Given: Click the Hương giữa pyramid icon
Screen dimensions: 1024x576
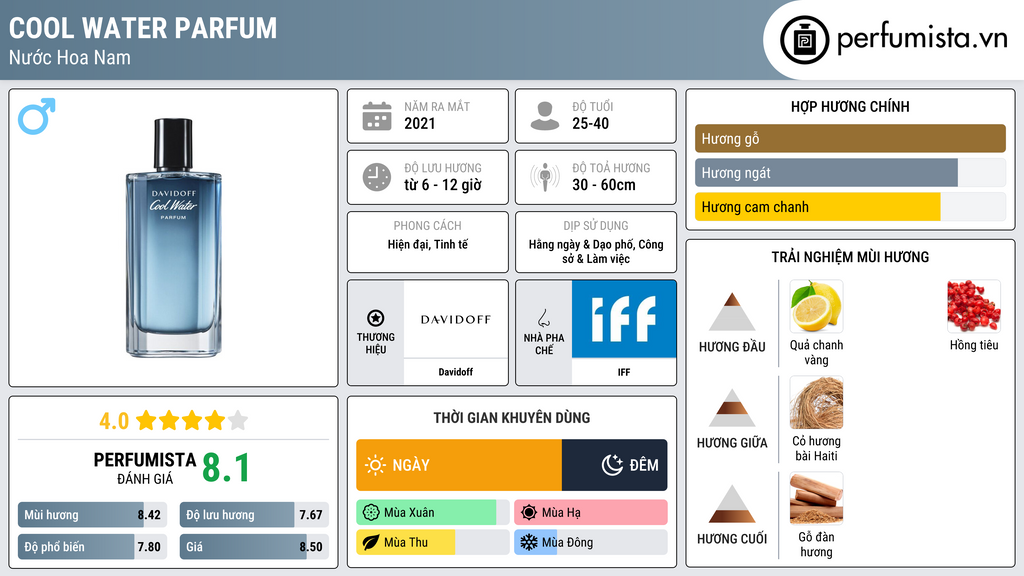Looking at the screenshot, I should click(x=732, y=408).
